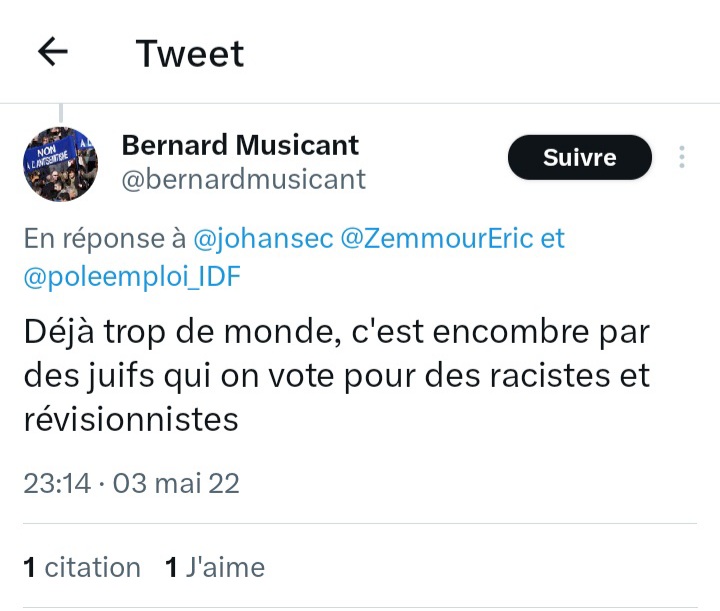
Task: Open the @poleemploi_IDF mention link
Action: pyautogui.click(x=132, y=277)
